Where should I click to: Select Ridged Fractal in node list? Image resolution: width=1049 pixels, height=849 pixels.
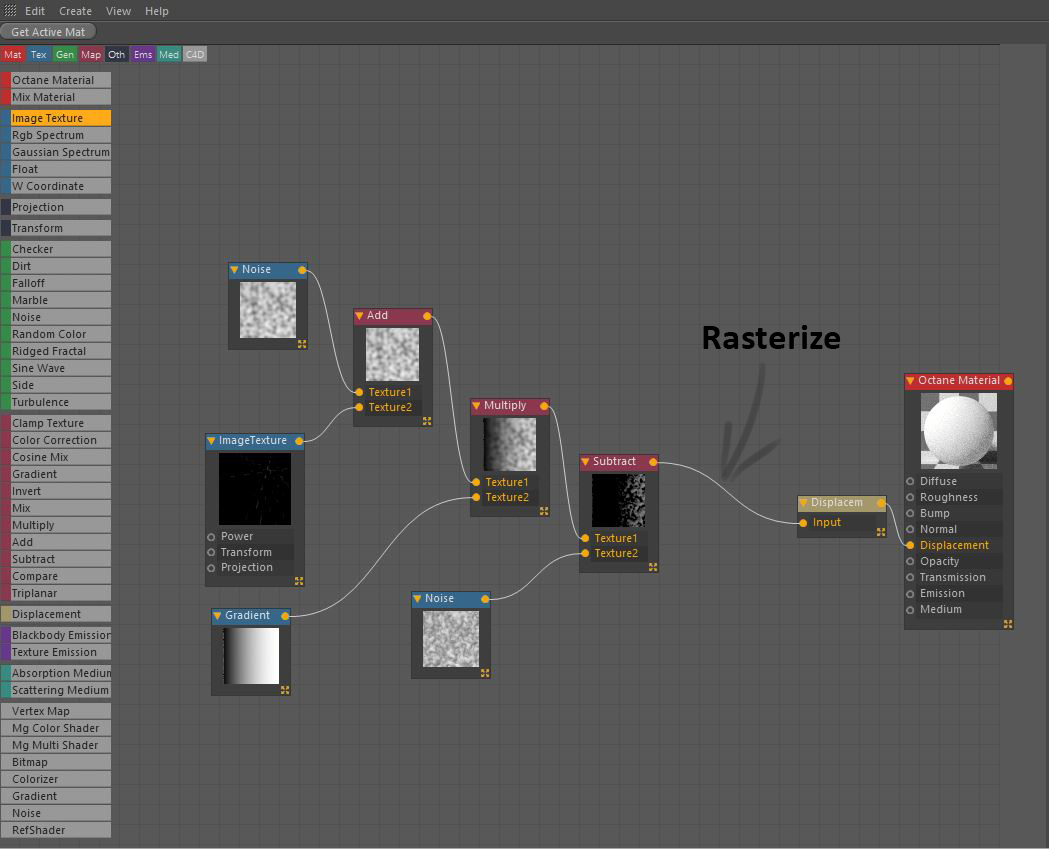pos(56,351)
